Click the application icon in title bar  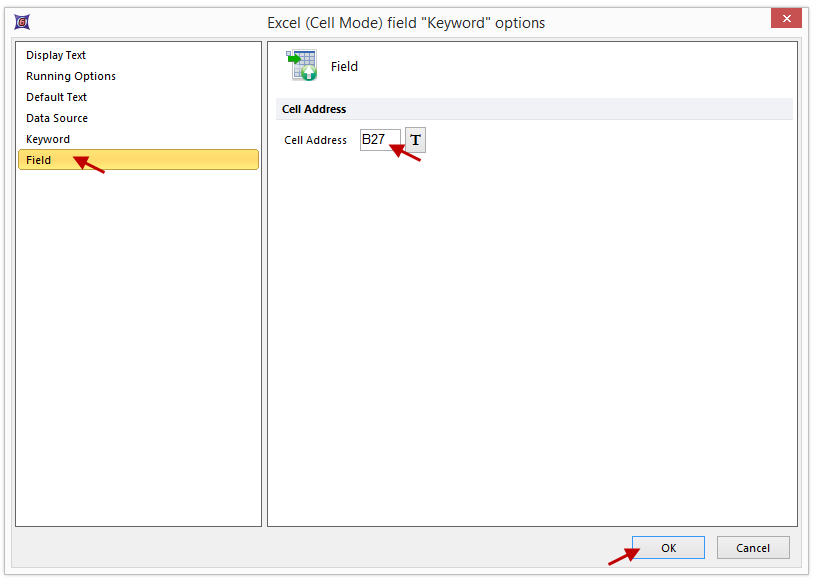(22, 22)
